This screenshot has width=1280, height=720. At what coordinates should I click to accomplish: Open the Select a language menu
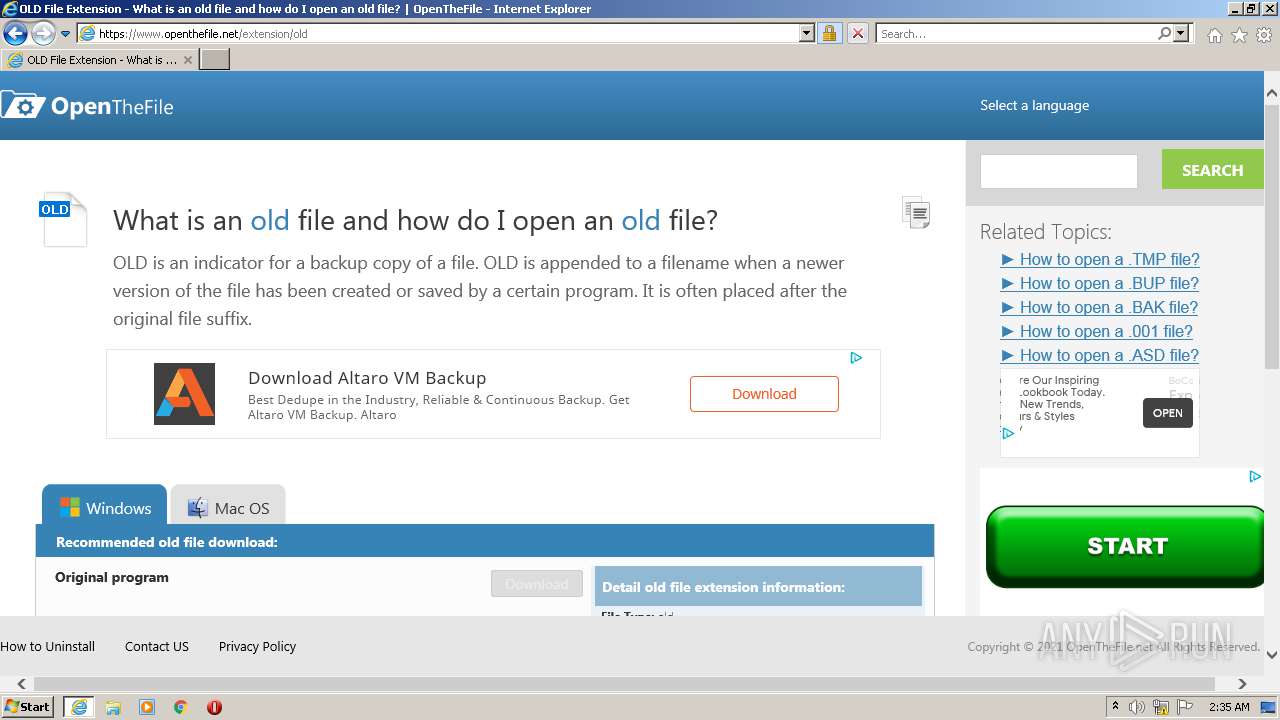(x=1034, y=105)
